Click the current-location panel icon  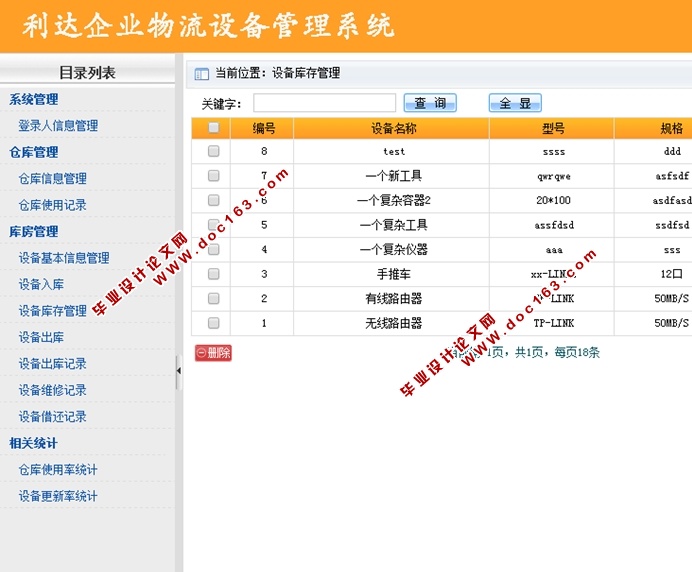(202, 74)
